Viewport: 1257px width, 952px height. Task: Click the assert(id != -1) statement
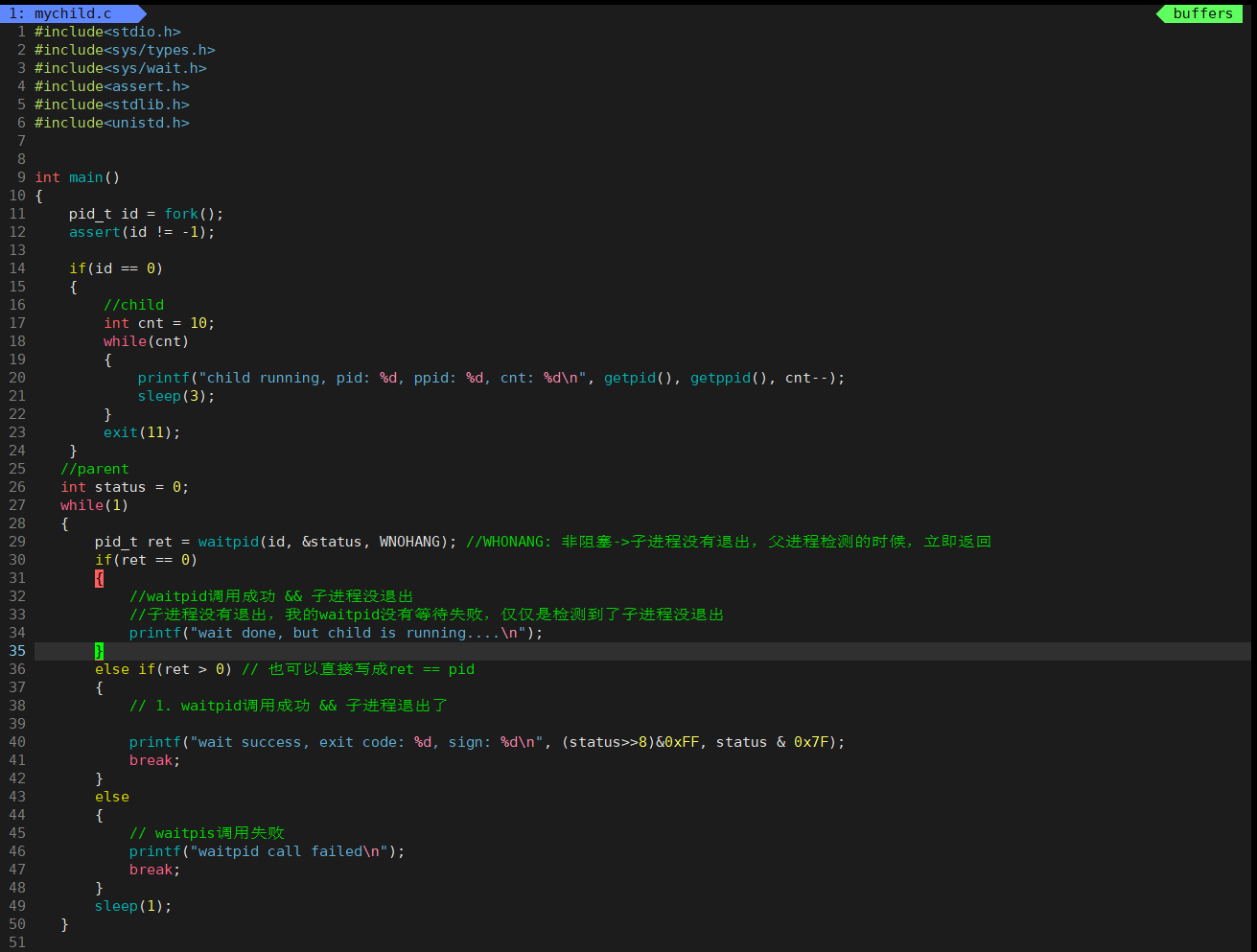(142, 232)
